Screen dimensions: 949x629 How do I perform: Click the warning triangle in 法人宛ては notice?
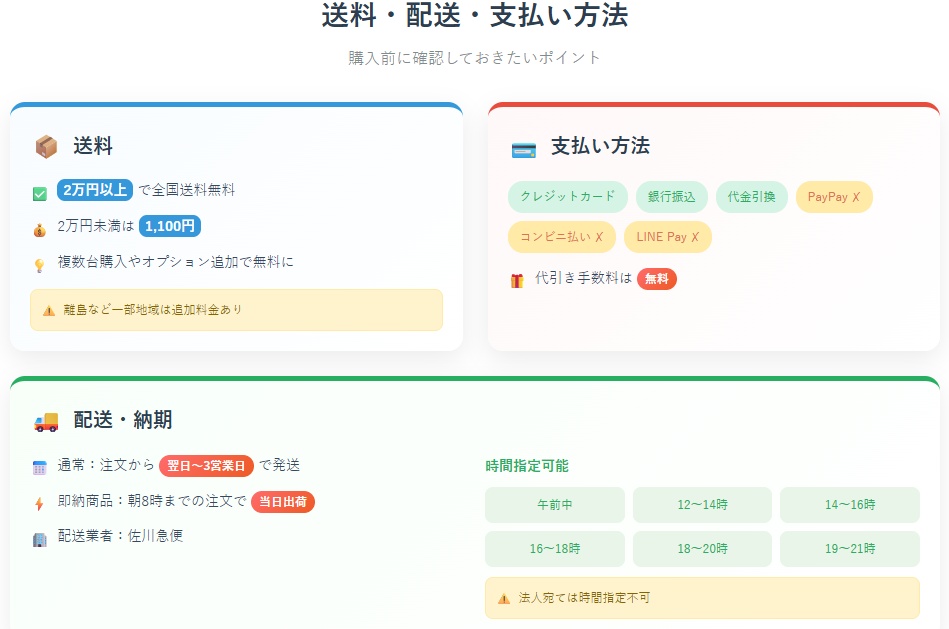click(504, 599)
